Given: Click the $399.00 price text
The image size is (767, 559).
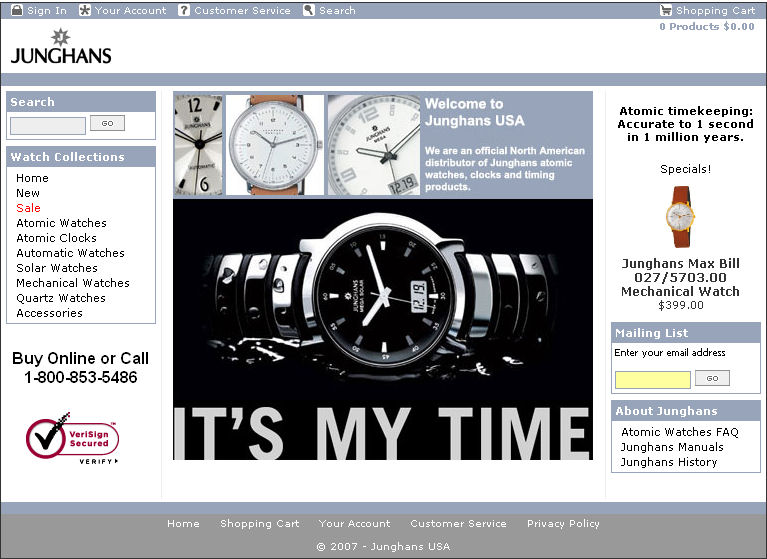Looking at the screenshot, I should [681, 306].
